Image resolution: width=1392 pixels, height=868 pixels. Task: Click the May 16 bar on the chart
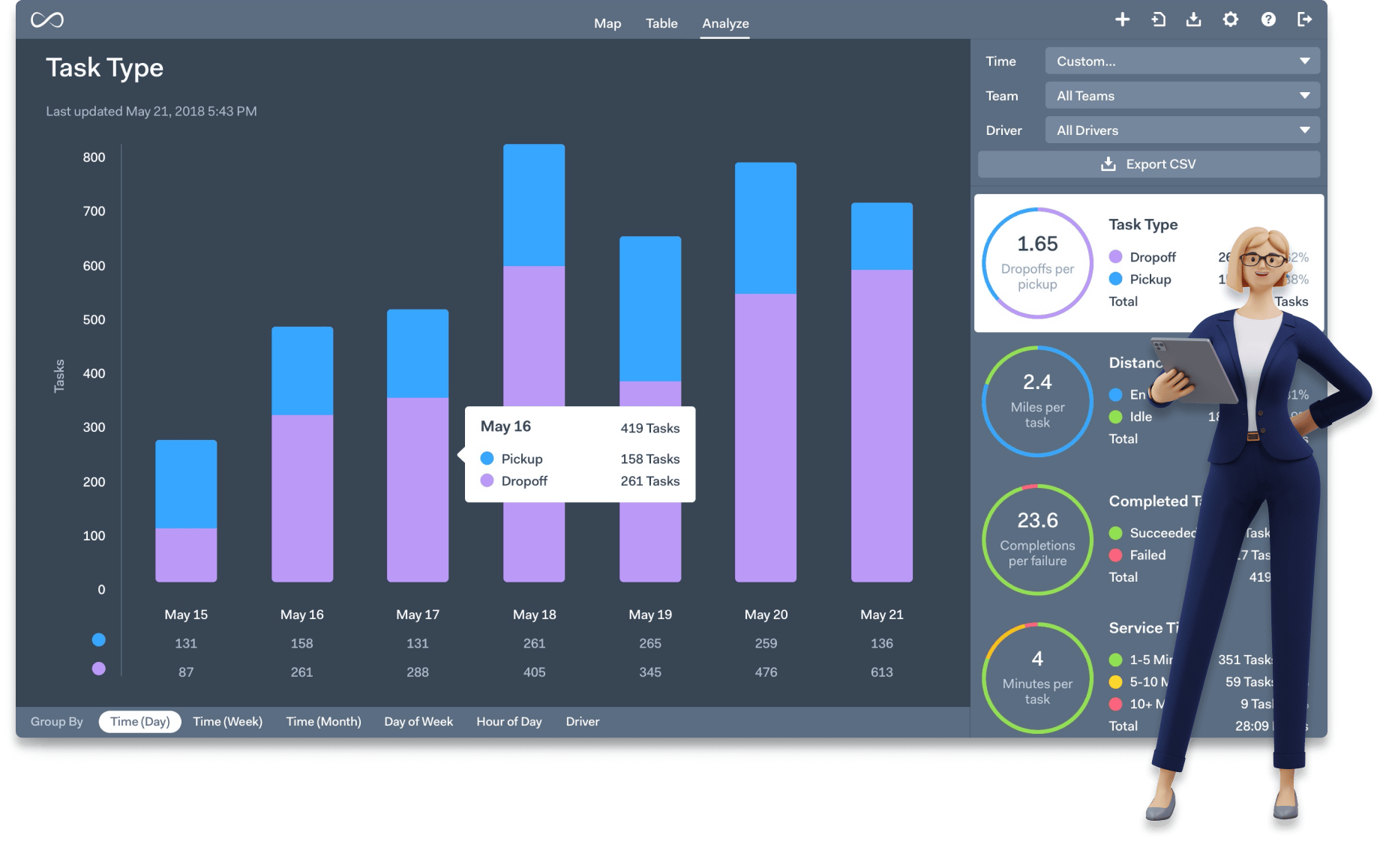pyautogui.click(x=301, y=450)
